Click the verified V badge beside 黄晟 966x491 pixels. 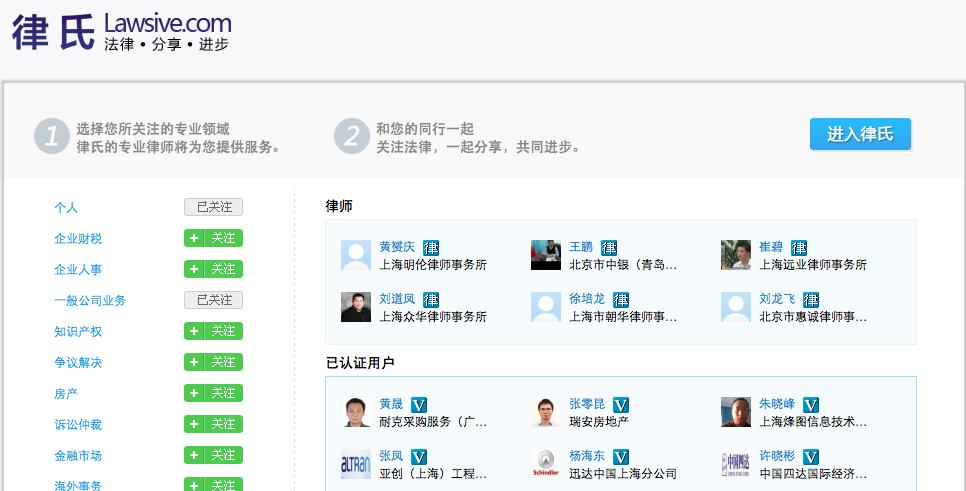click(419, 405)
